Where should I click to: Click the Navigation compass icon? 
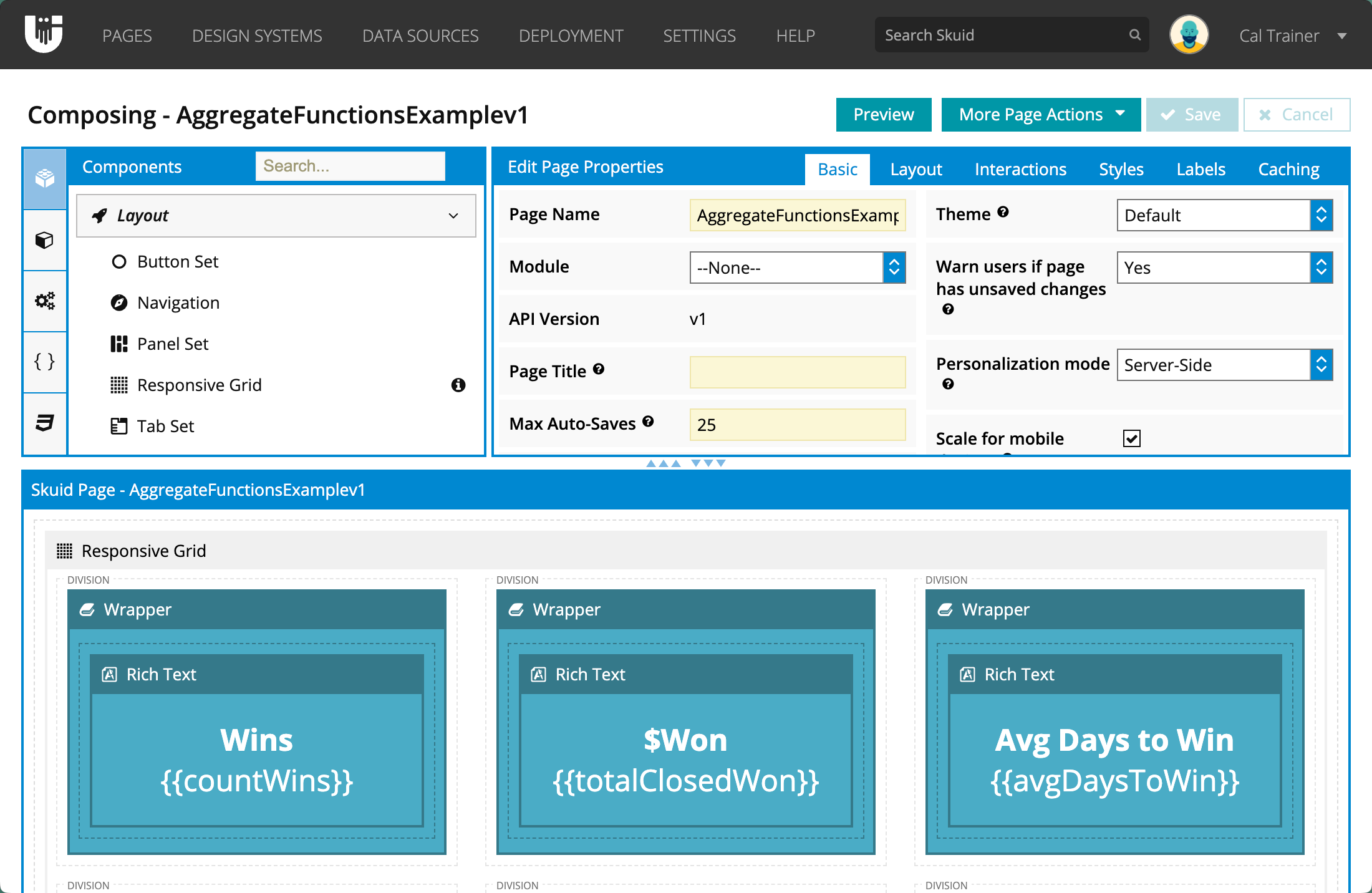119,303
